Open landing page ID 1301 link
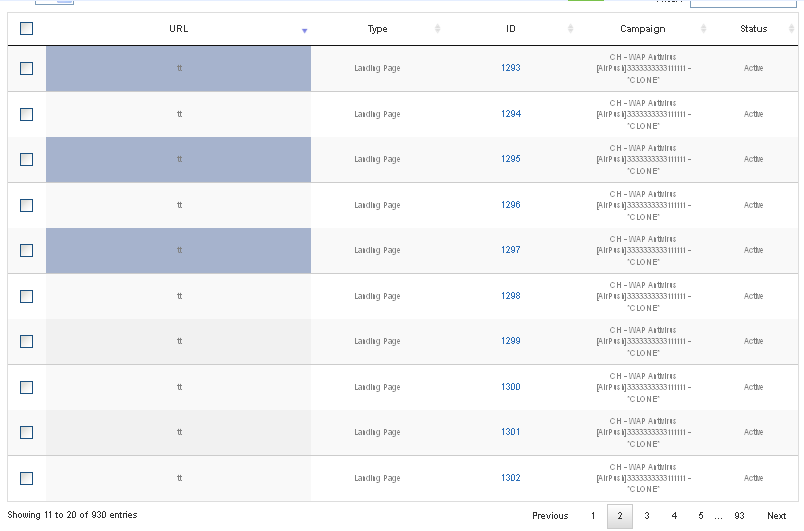Screen dimensions: 804x531 tap(511, 432)
